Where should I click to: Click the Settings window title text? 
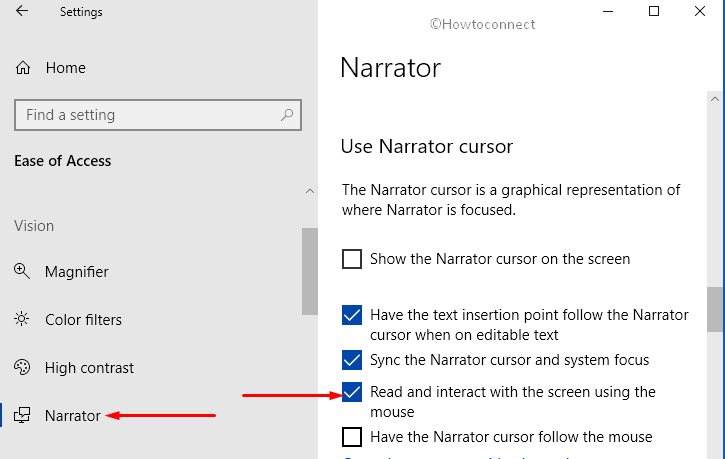click(81, 12)
